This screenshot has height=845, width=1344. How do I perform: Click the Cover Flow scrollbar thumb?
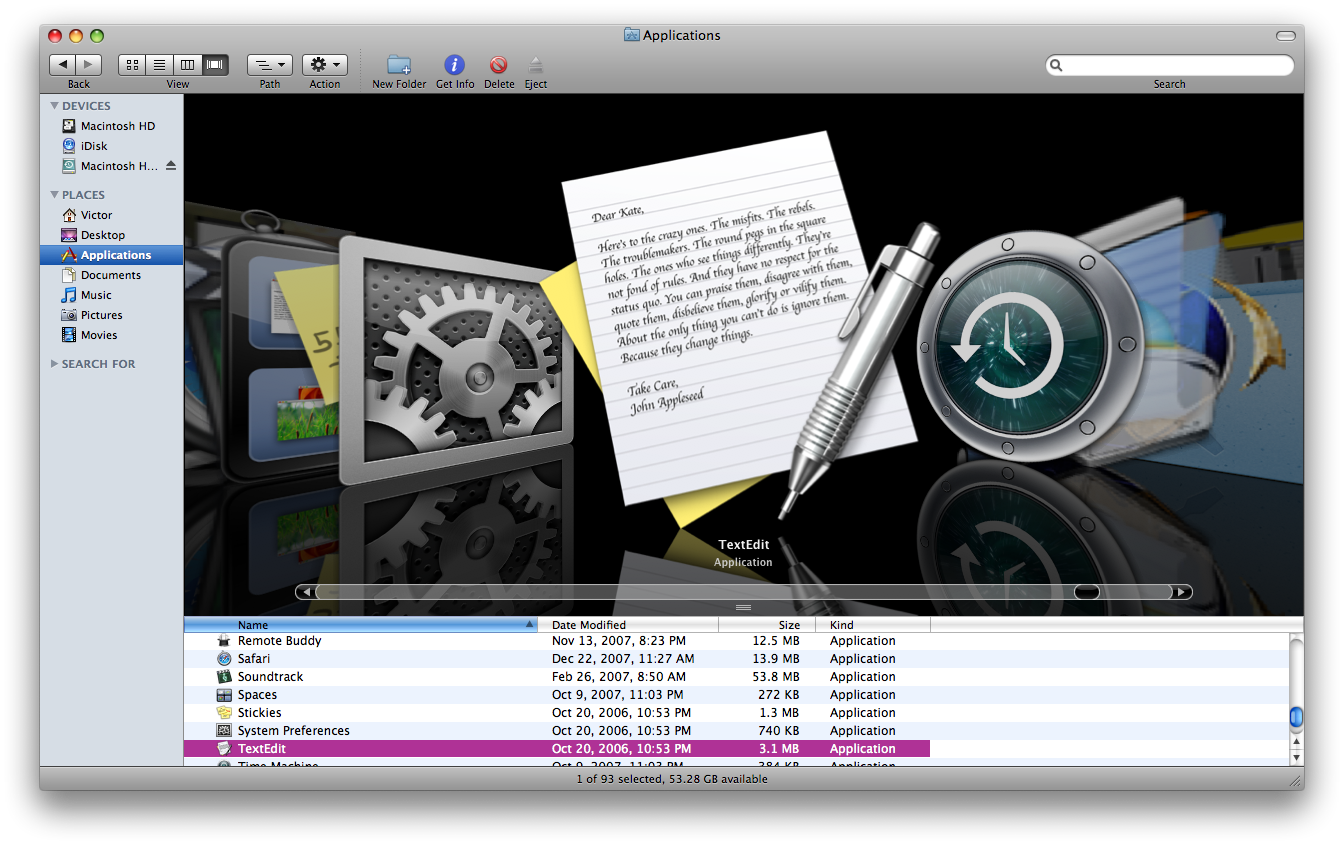[1086, 592]
